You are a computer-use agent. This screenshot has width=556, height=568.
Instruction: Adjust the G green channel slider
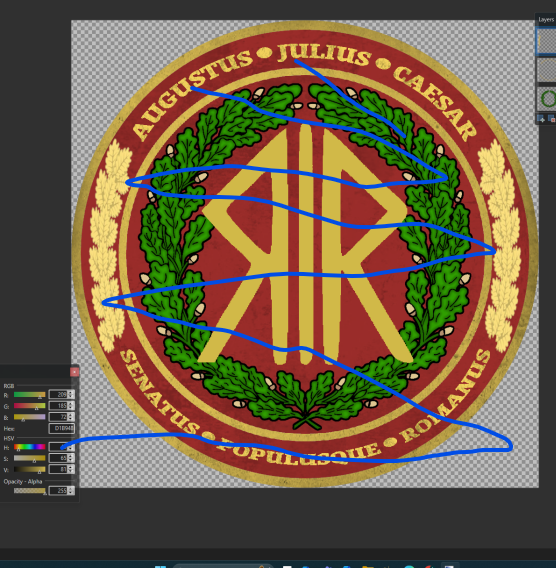[x=30, y=406]
